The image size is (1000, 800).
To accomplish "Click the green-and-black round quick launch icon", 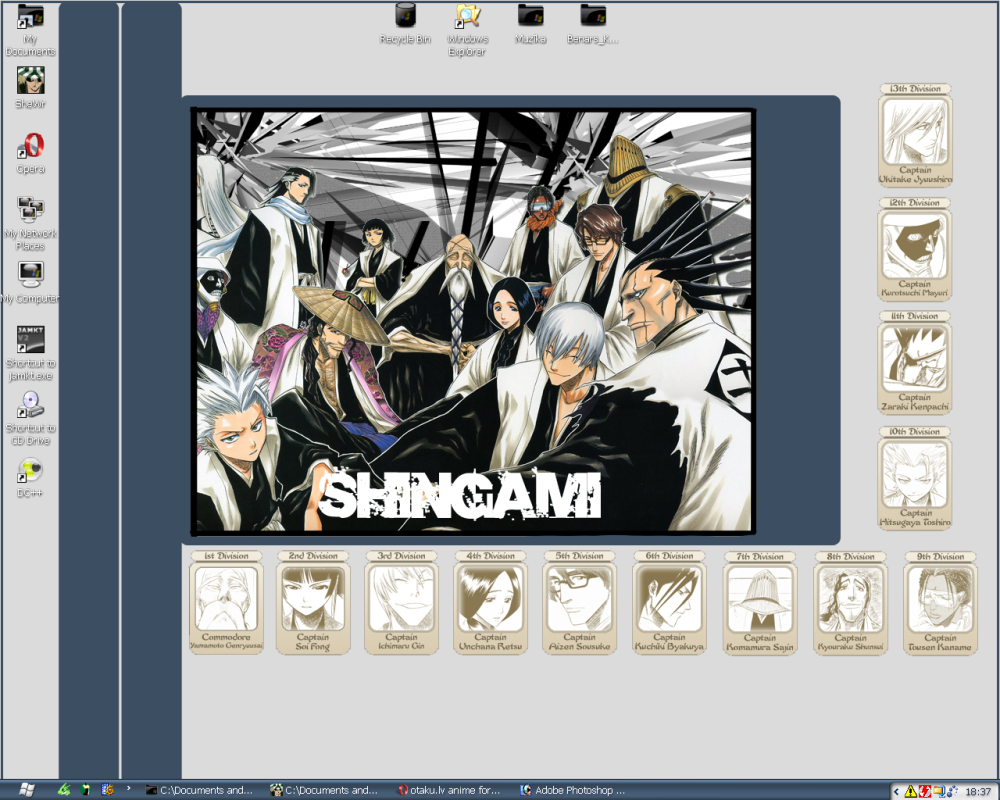I will pos(85,790).
